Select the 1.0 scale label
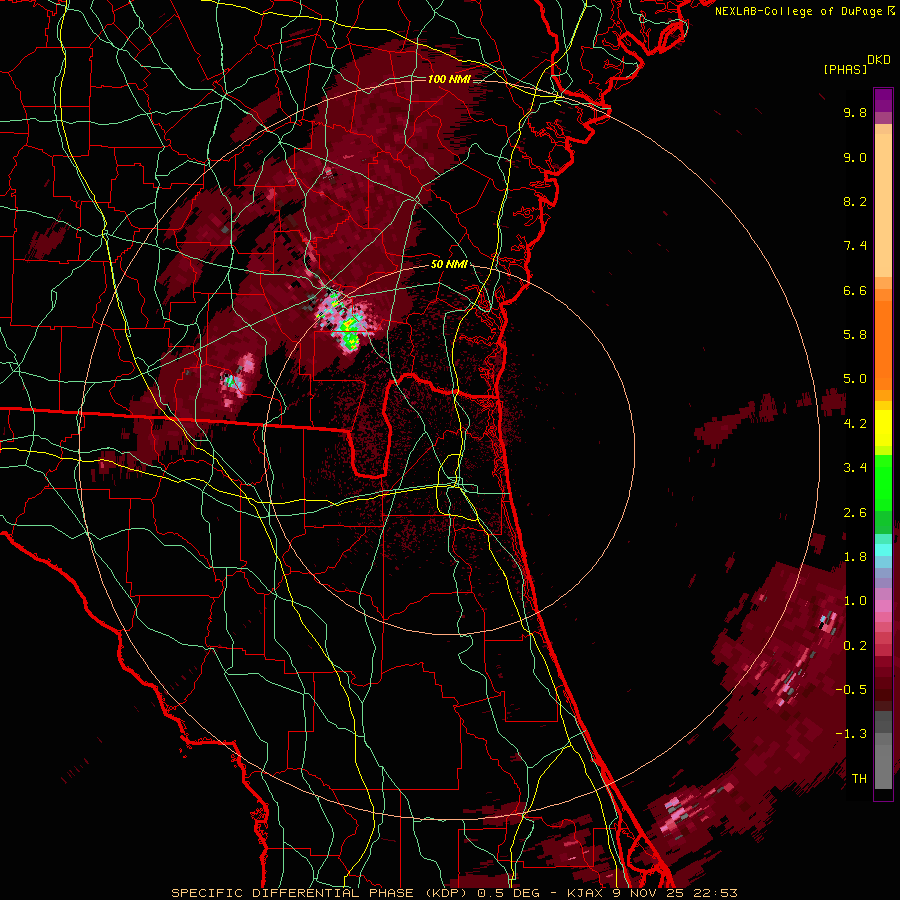Screen dimensions: 900x900 tap(855, 601)
